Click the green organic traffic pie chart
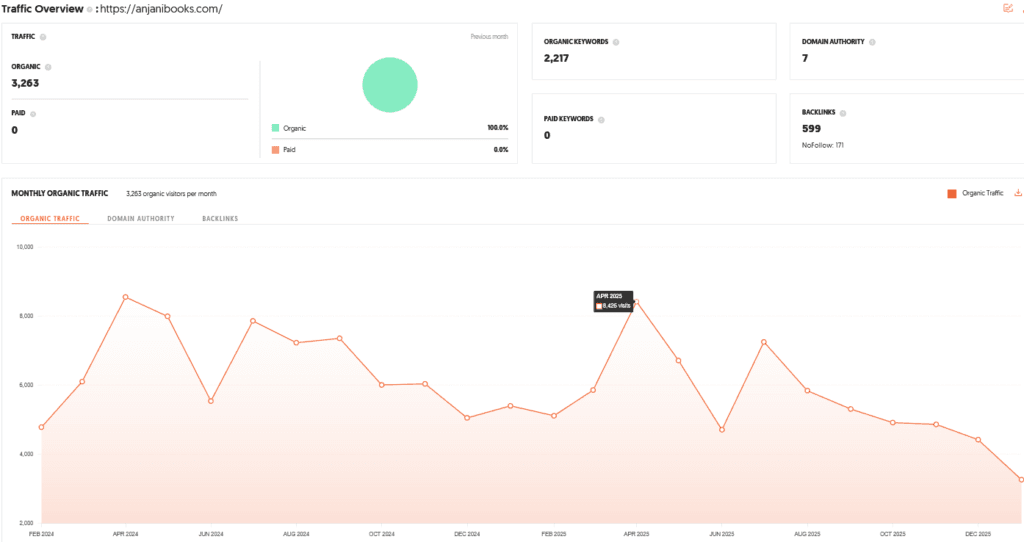Image resolution: width=1024 pixels, height=542 pixels. (x=389, y=84)
